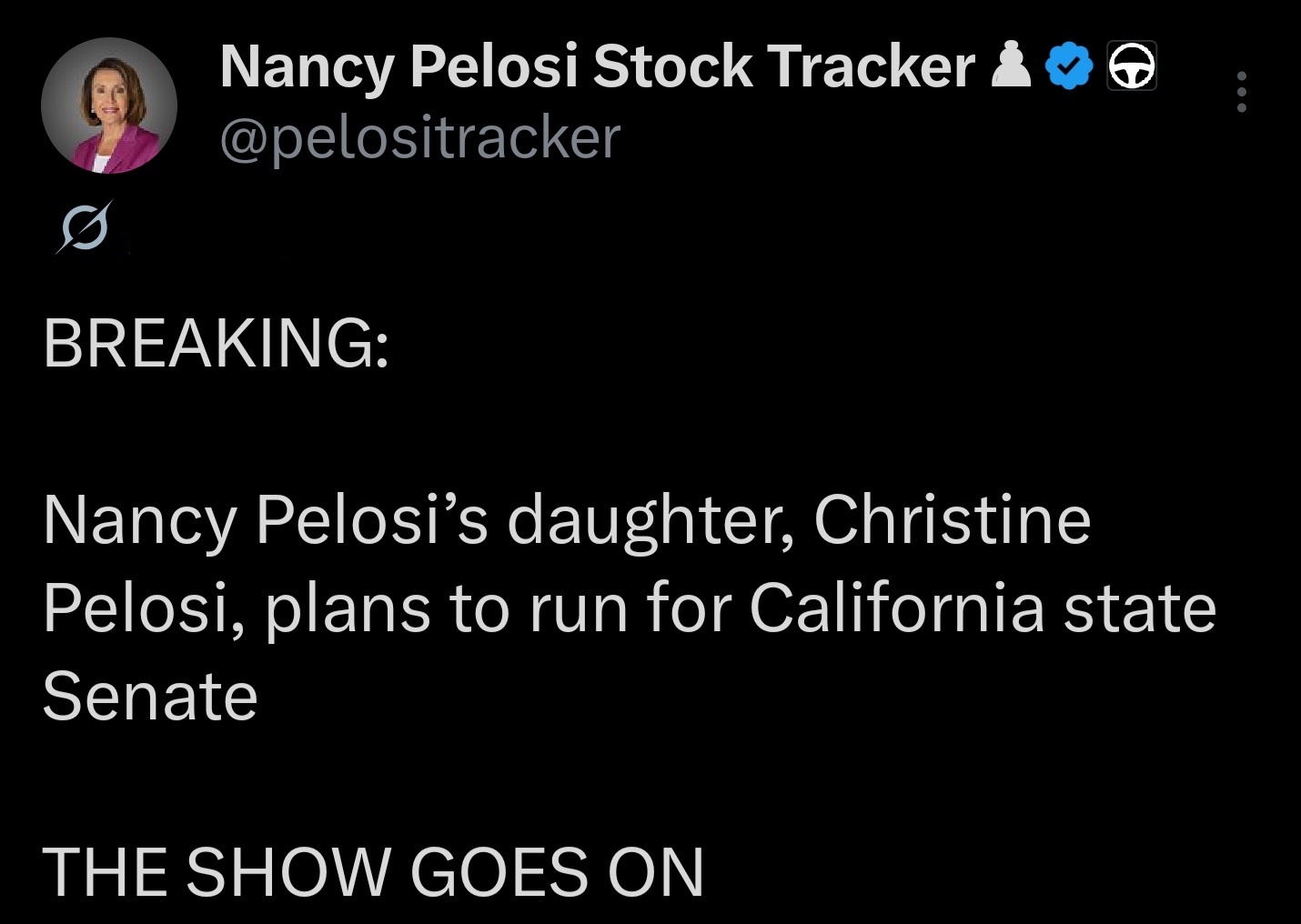Click the word "Senate" in the post

(x=150, y=697)
